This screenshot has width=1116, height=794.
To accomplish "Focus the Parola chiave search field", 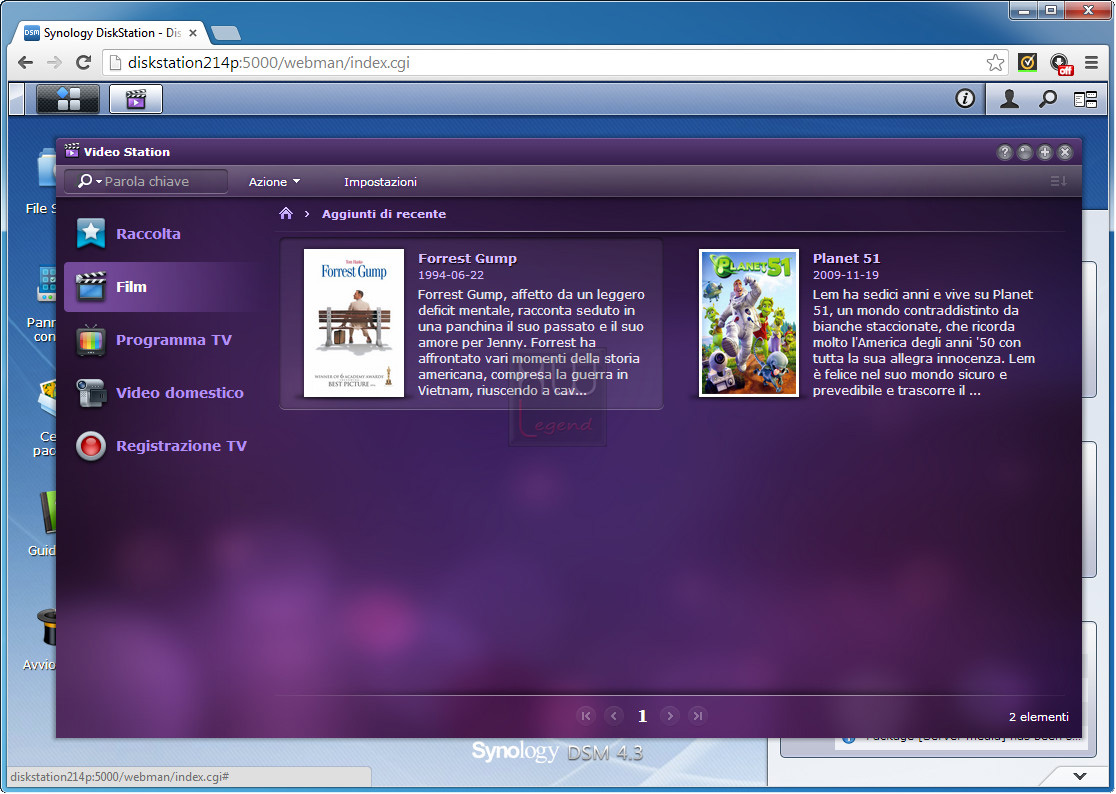I will coord(147,181).
